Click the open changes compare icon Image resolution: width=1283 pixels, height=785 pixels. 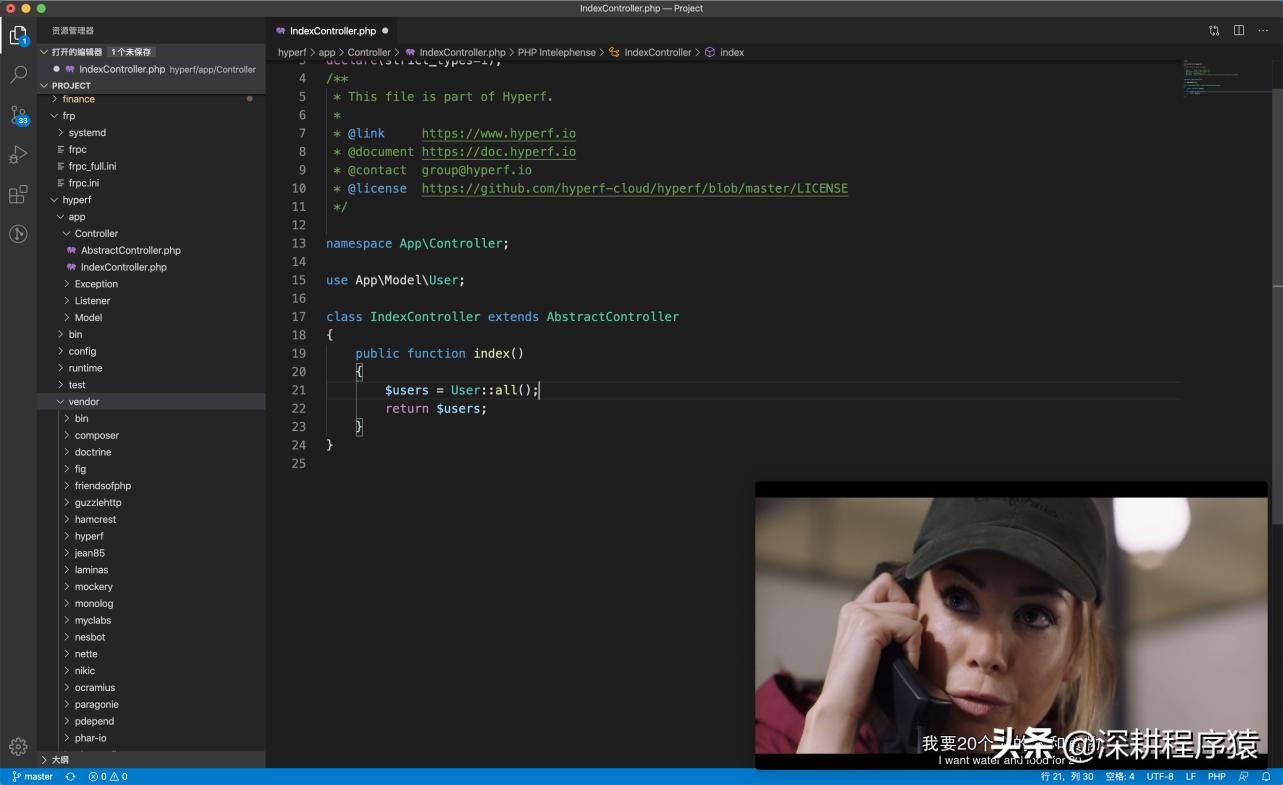click(1214, 31)
